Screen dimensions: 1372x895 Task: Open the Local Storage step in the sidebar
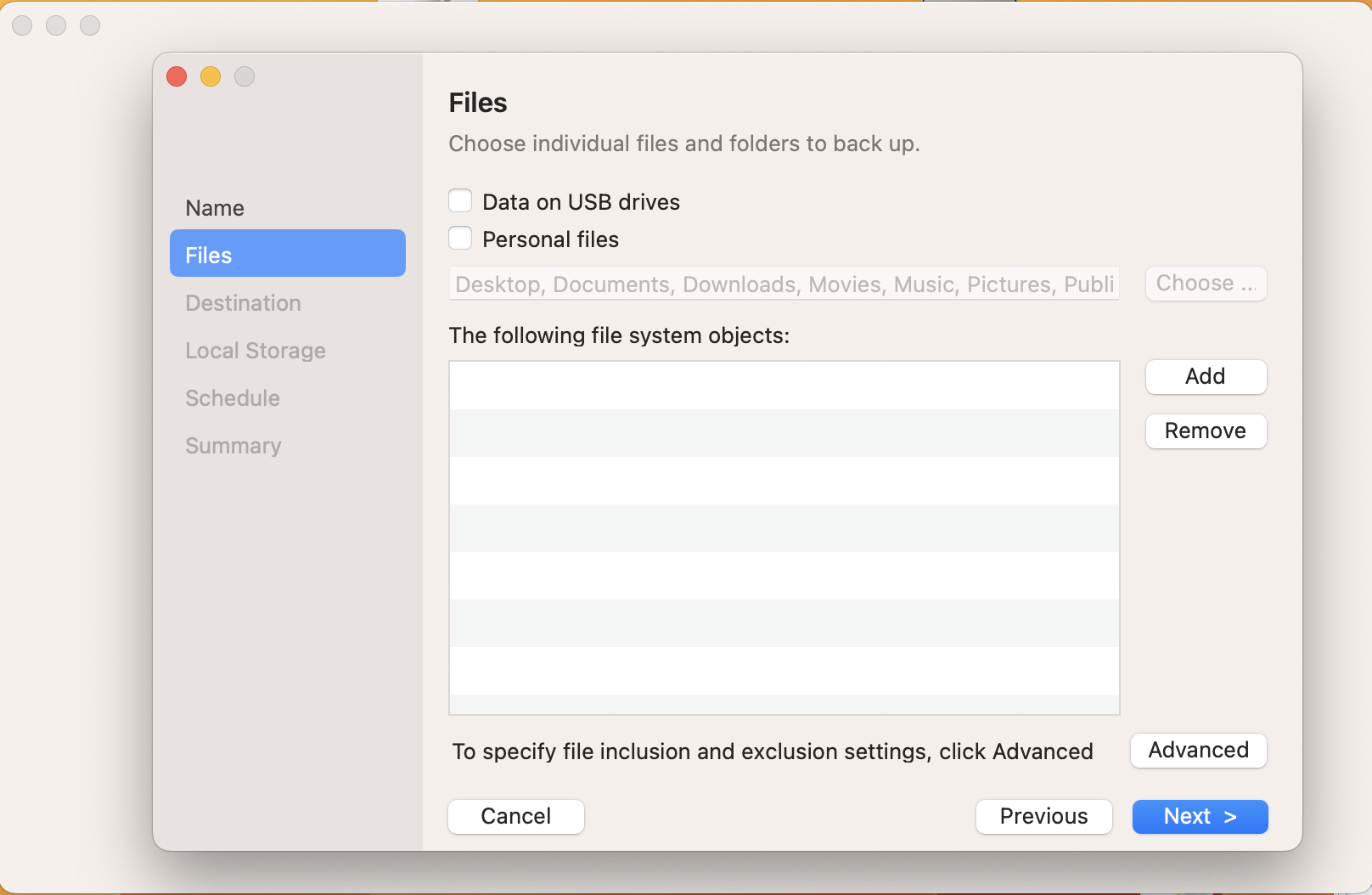pyautogui.click(x=256, y=351)
